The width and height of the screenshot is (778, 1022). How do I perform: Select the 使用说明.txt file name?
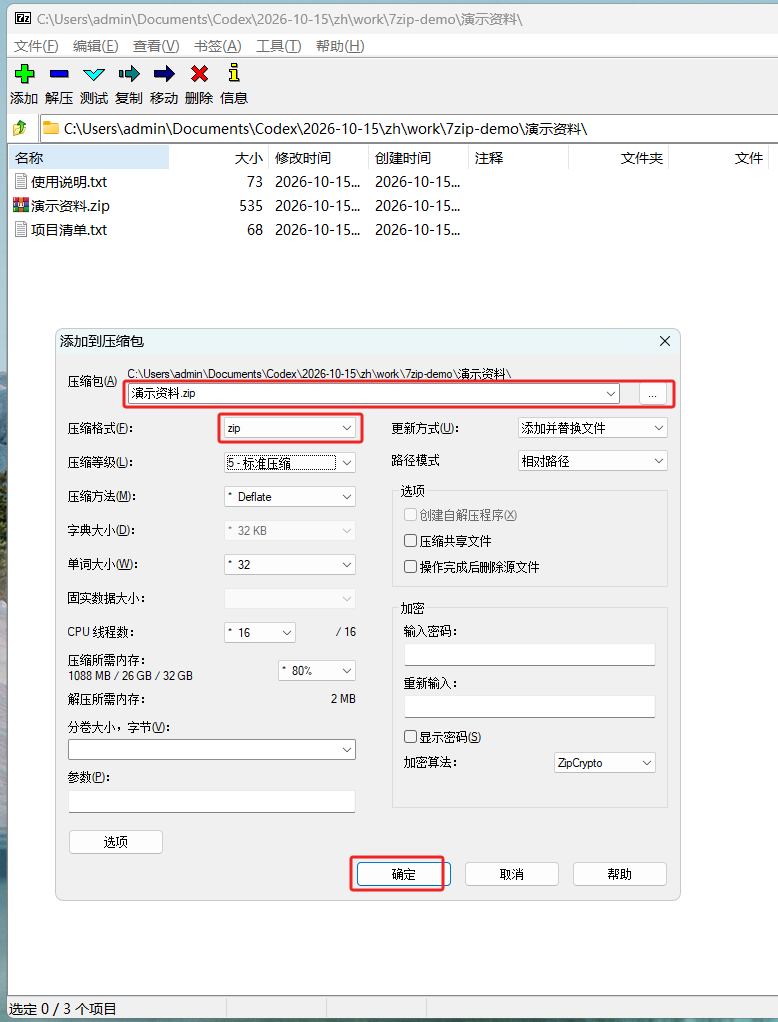[x=68, y=182]
